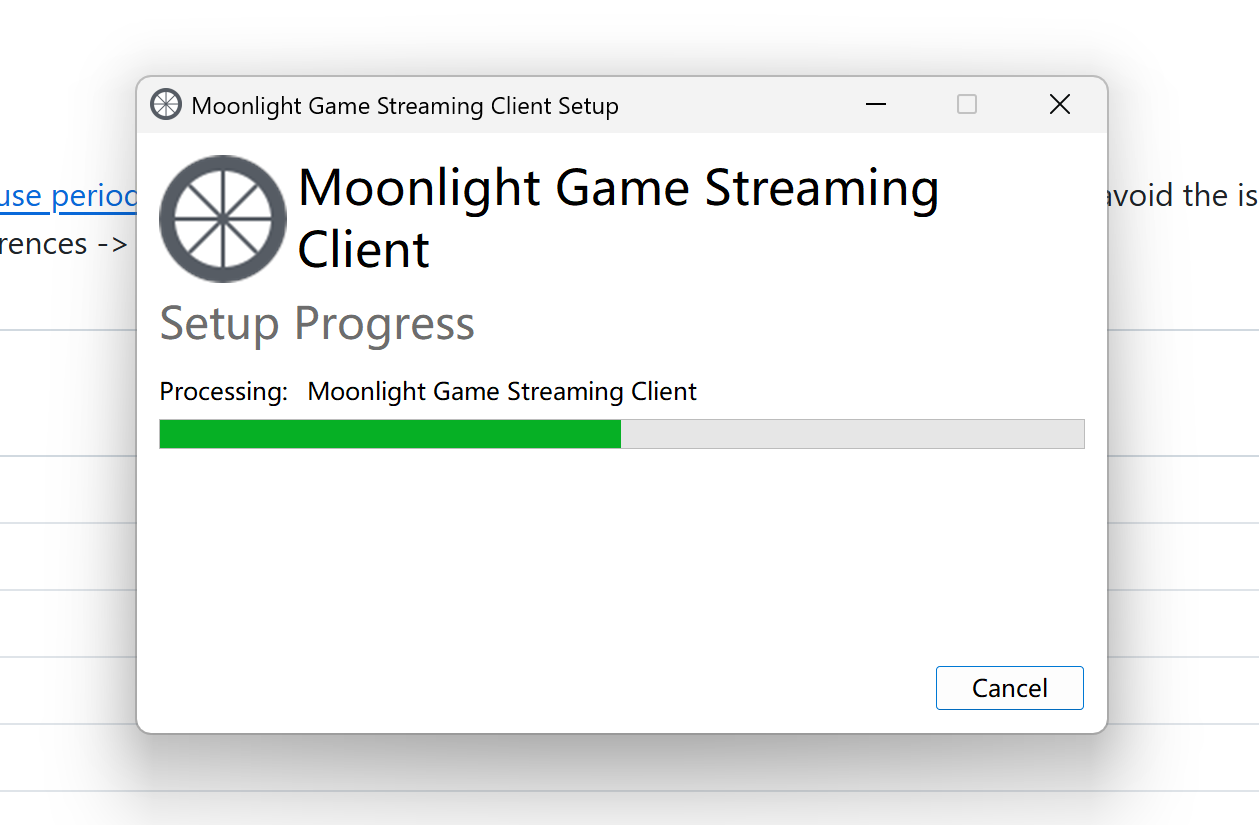The image size is (1259, 825).
Task: Click 'avoid the is' text in background page
Action: coord(1182,195)
